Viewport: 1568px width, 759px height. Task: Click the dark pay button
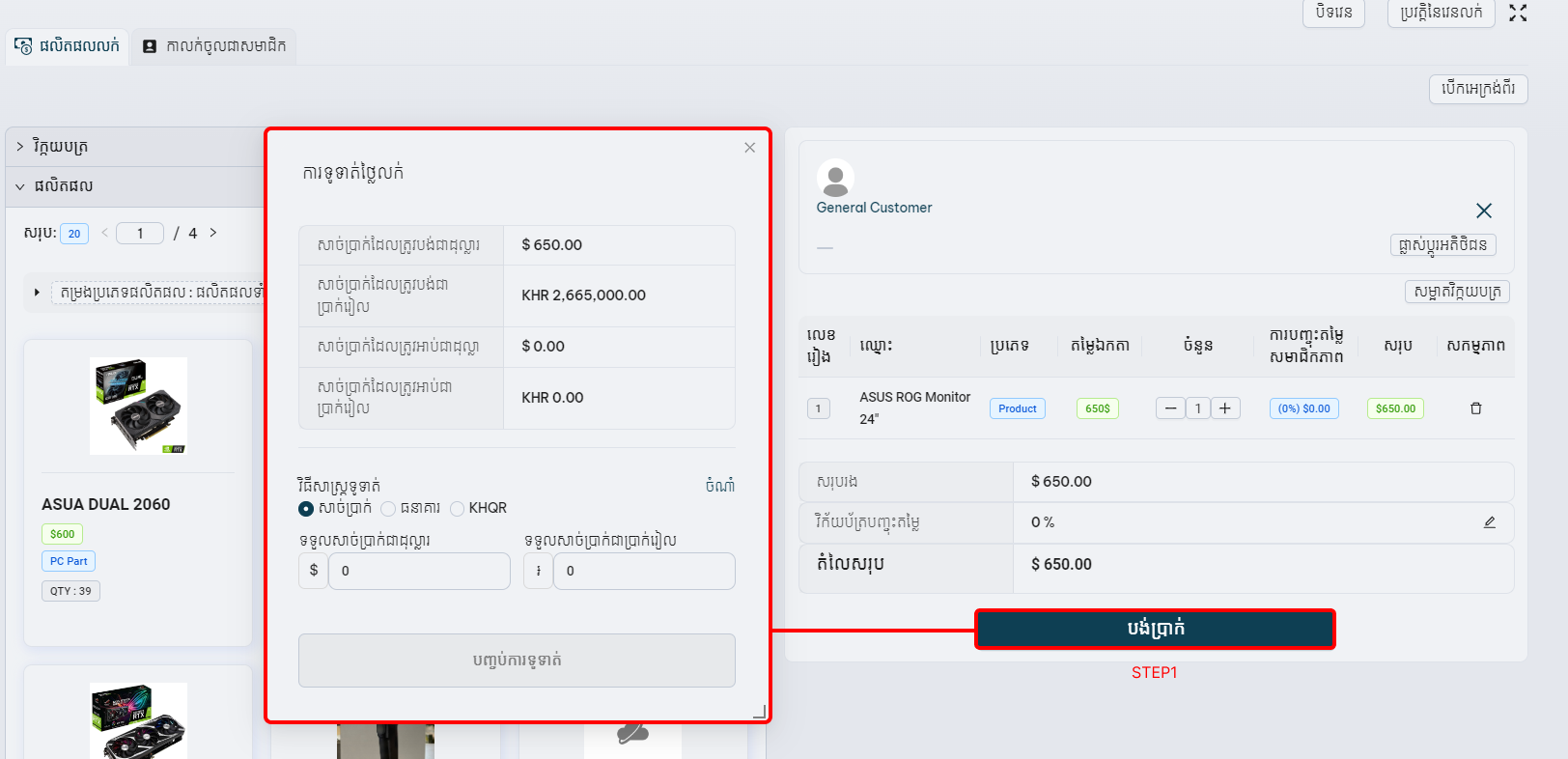pos(1155,629)
